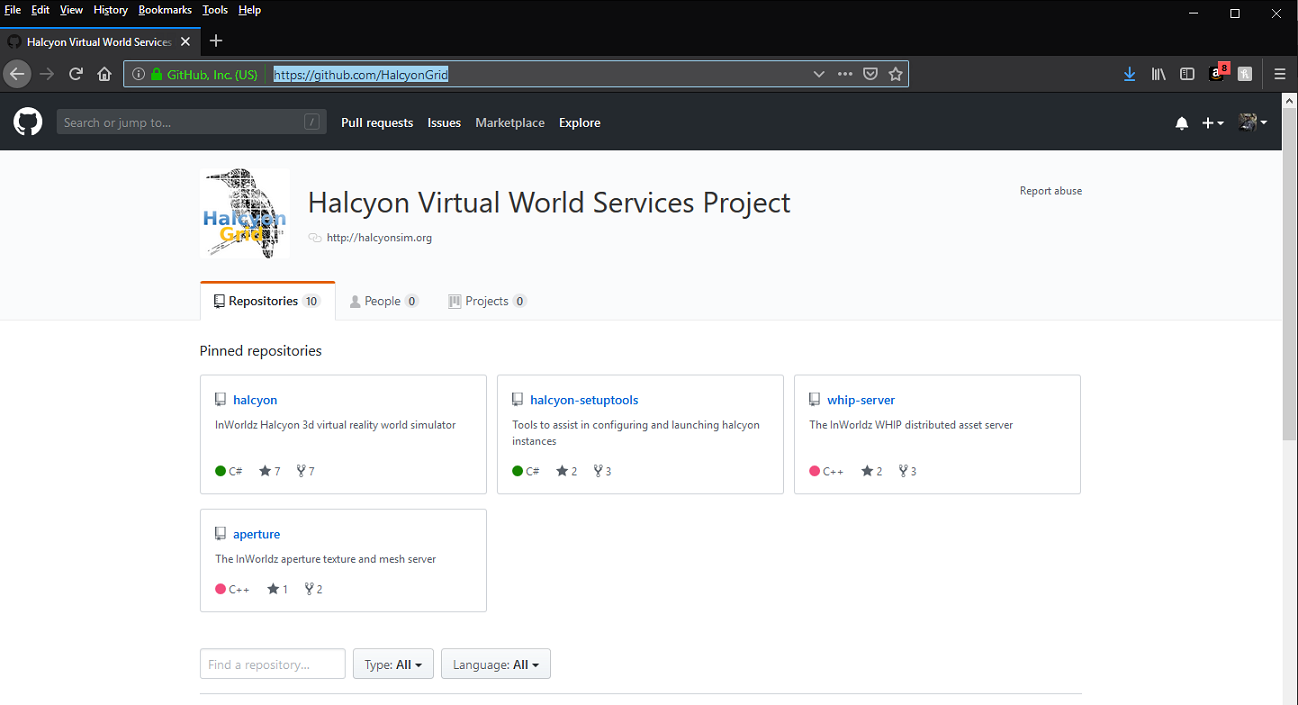Open the Library icon in toolbar
The width and height of the screenshot is (1298, 705).
(1159, 74)
